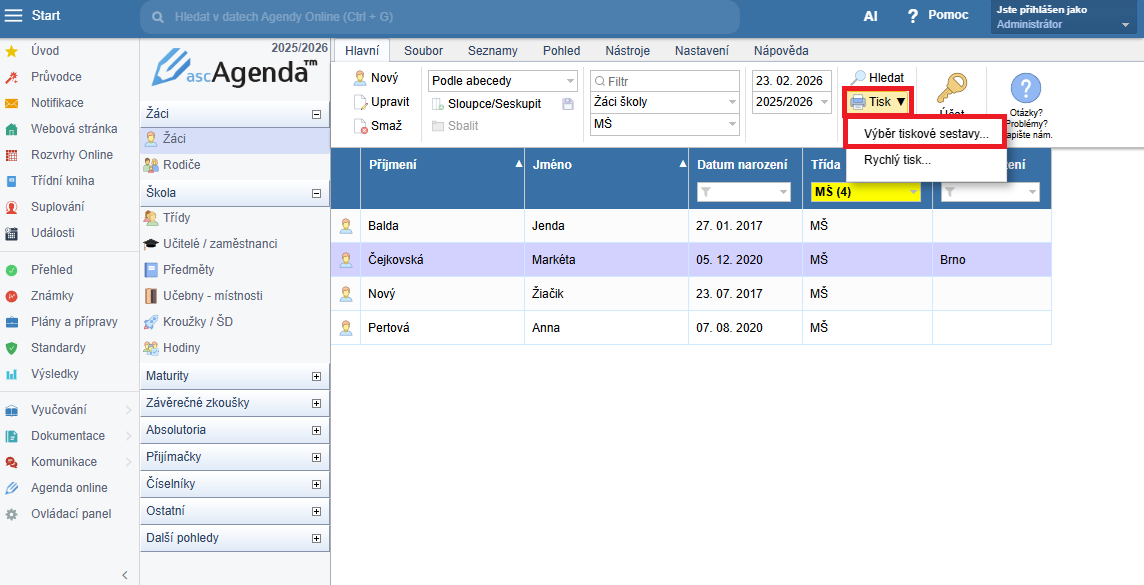The height and width of the screenshot is (585, 1144).
Task: Click the blue question mark help icon
Action: tap(1025, 89)
